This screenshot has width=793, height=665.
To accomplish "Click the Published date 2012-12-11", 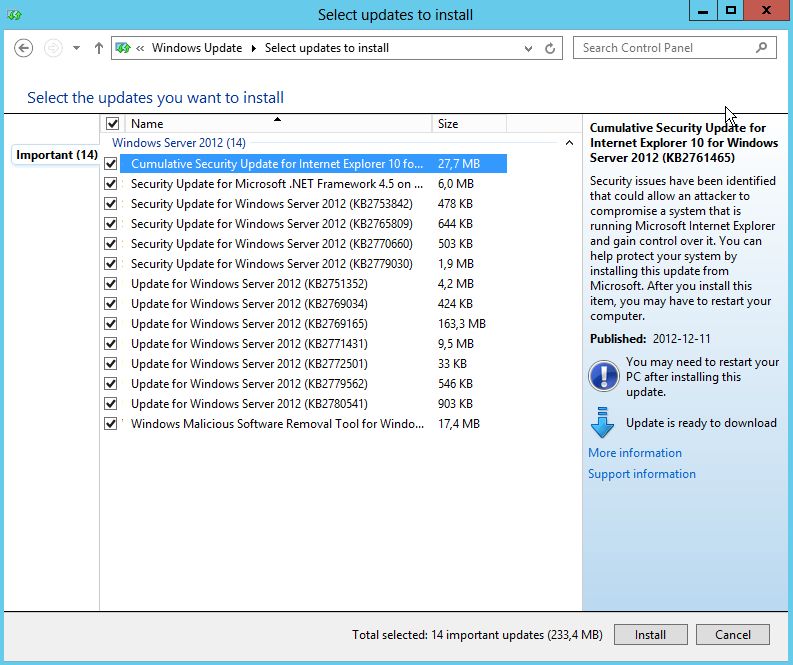I will click(x=681, y=338).
